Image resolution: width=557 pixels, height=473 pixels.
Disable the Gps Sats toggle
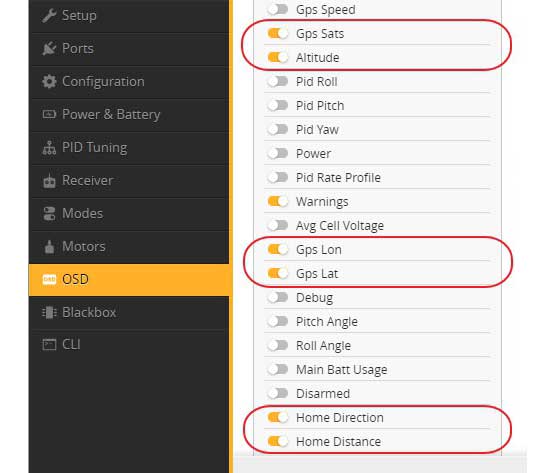pos(277,33)
